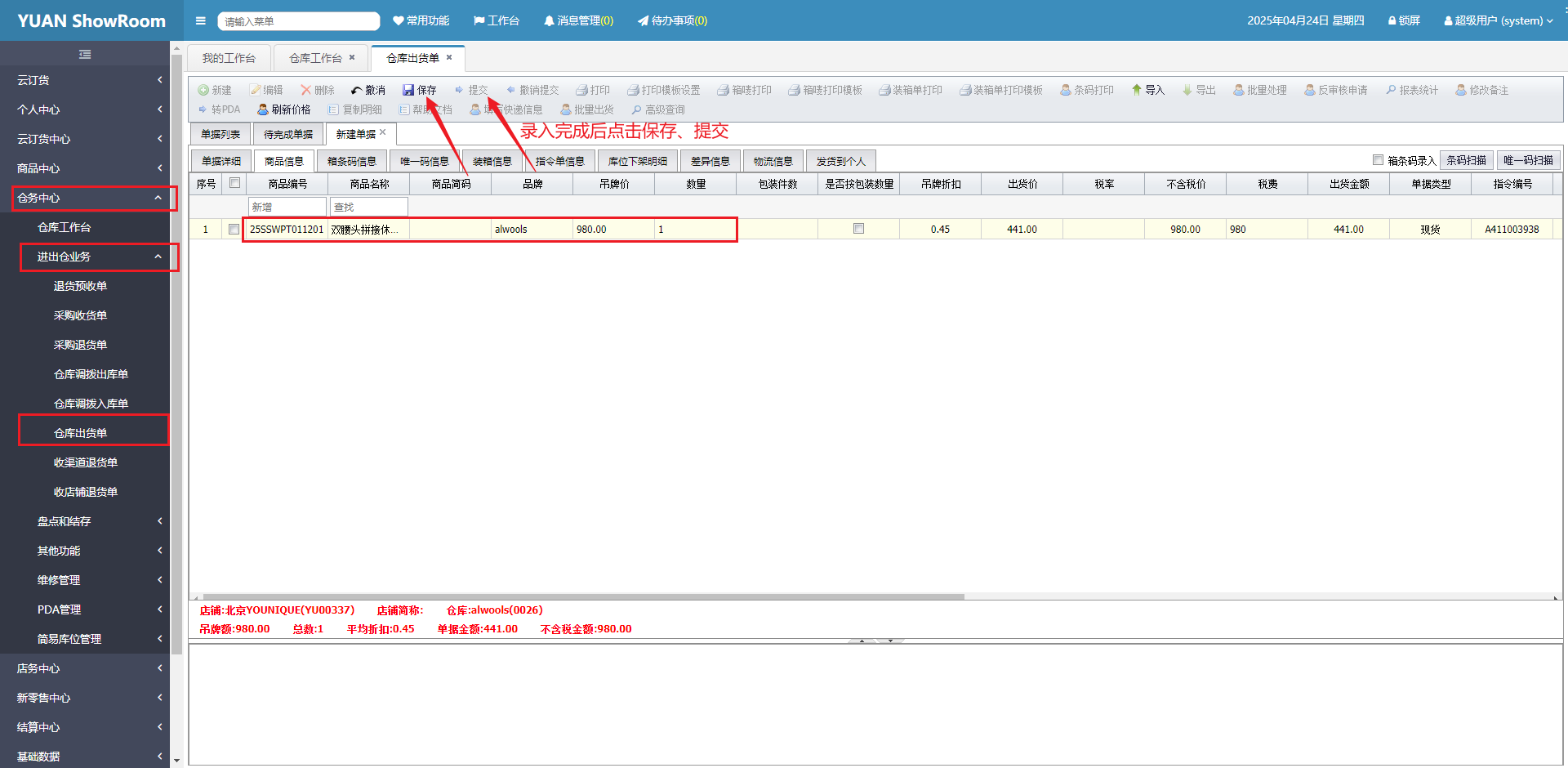1568x768 pixels.
Task: Expand 维修管理 submenu
Action: coord(85,580)
